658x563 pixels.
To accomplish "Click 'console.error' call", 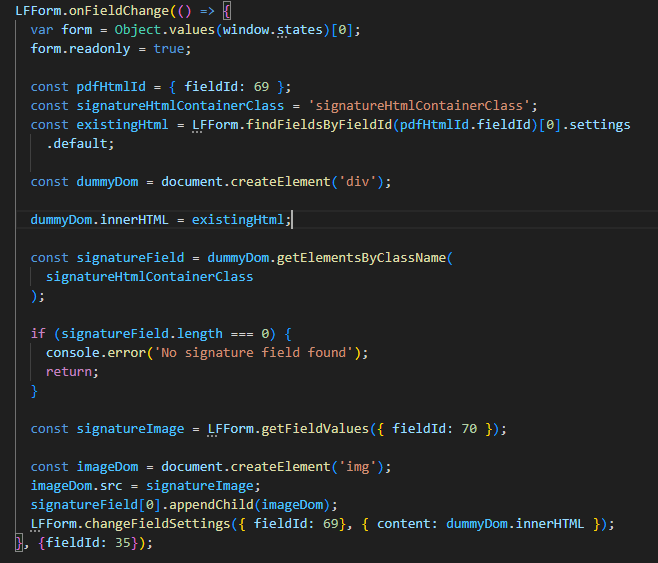I will click(x=96, y=353).
